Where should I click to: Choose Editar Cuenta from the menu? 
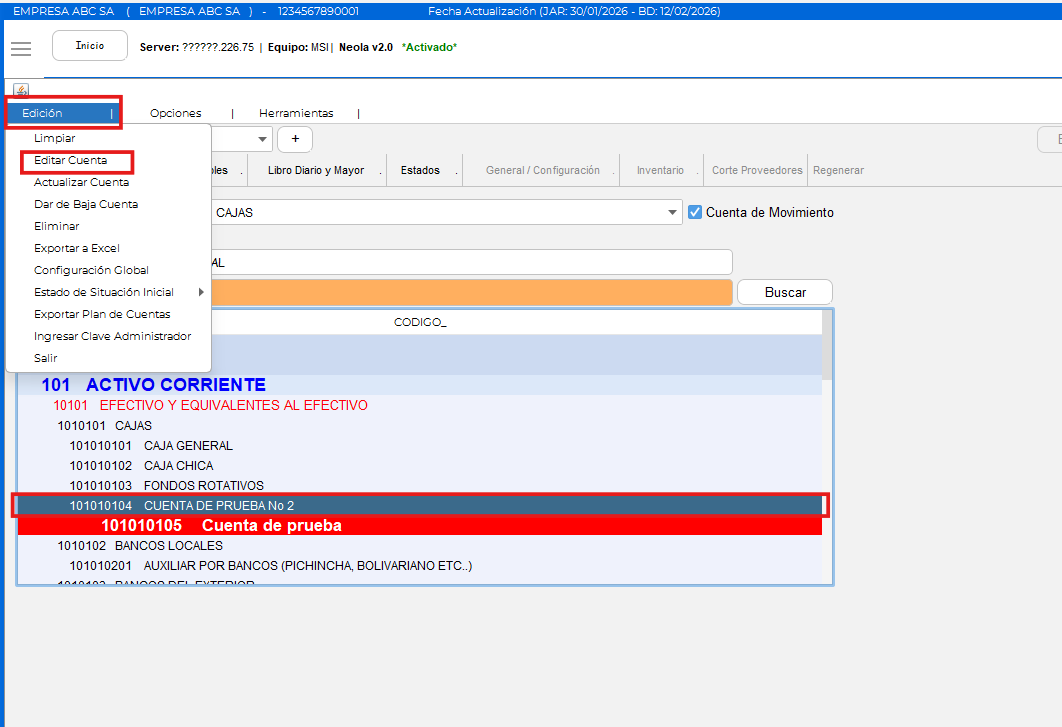click(x=70, y=160)
